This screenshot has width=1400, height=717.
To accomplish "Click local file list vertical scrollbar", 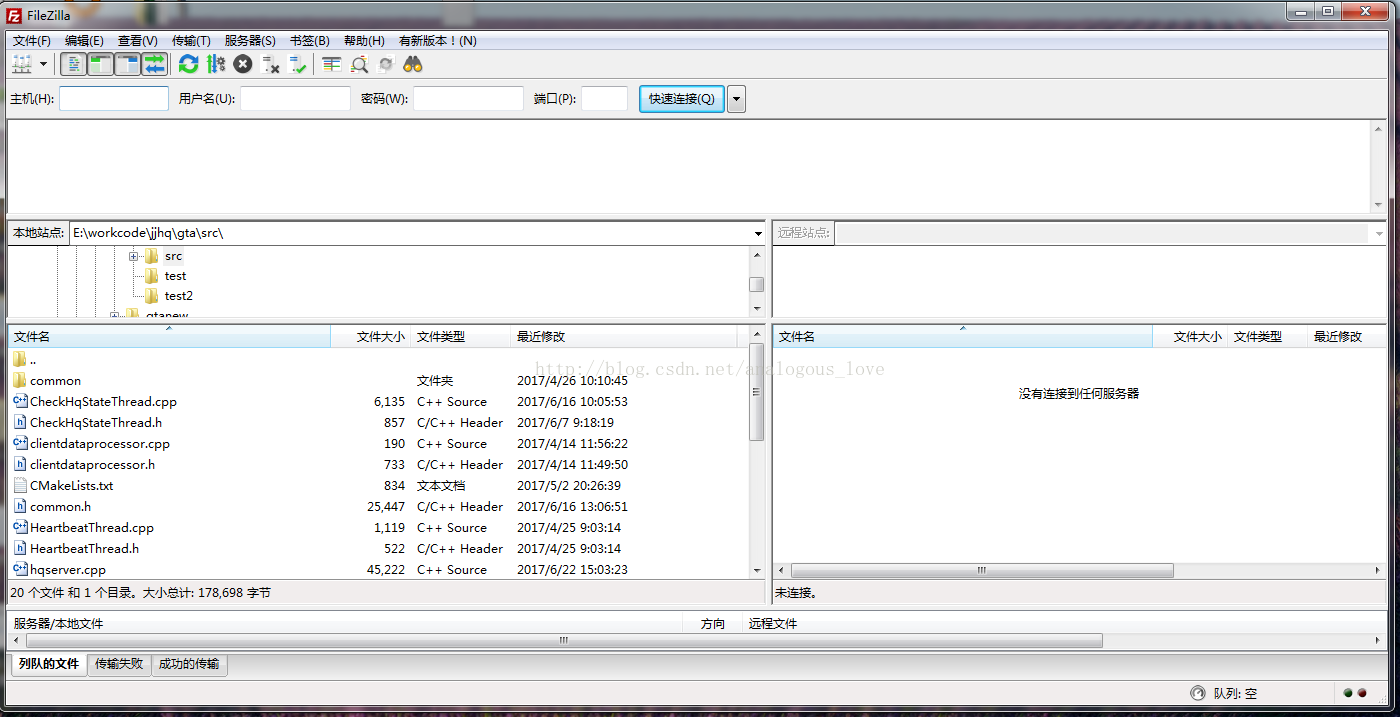I will [x=757, y=394].
